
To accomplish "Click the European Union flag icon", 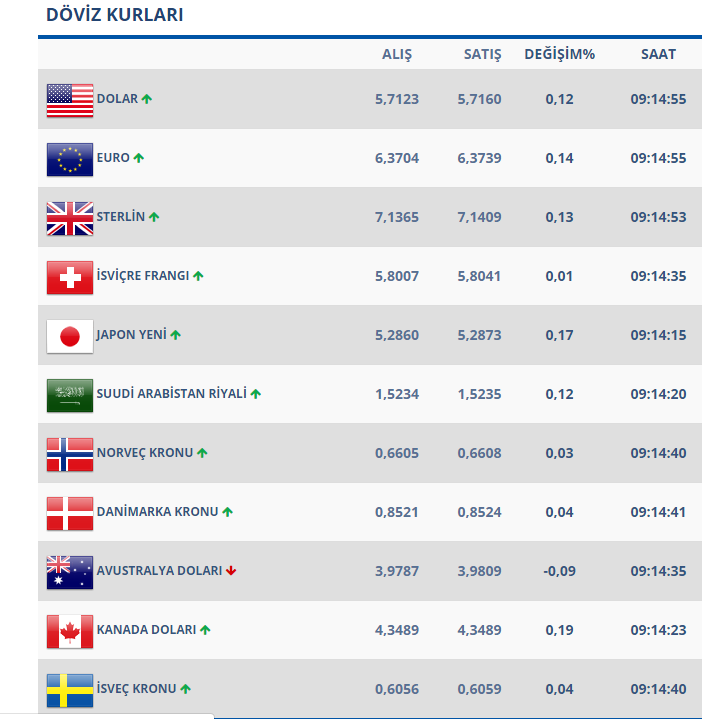I will pos(70,158).
